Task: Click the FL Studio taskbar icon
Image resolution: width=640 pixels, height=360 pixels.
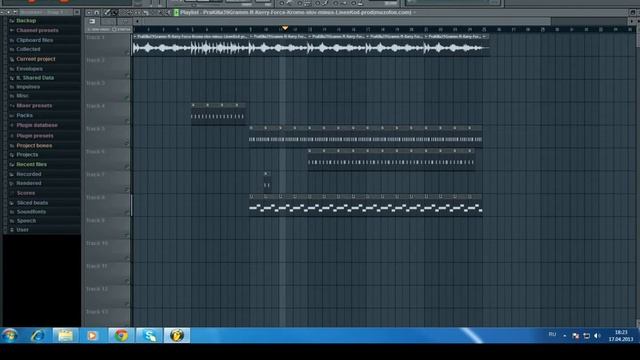Action: pyautogui.click(x=177, y=336)
